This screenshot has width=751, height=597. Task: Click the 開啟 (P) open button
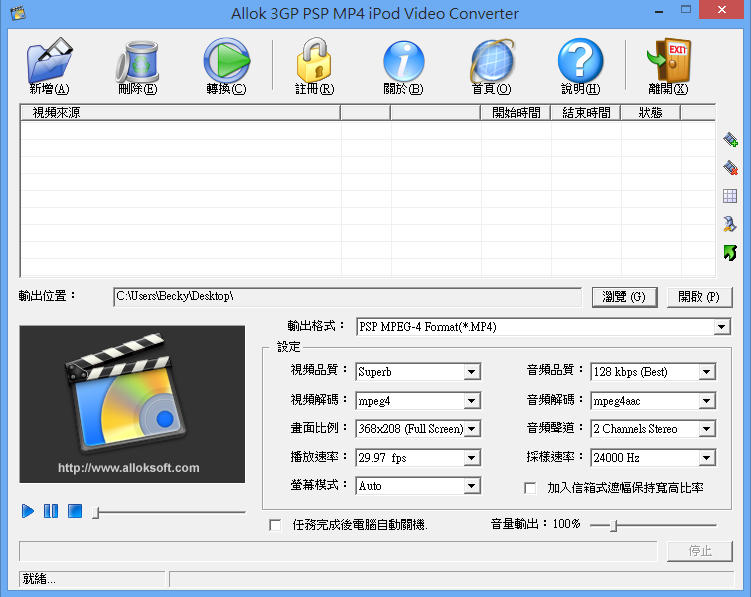[x=700, y=297]
